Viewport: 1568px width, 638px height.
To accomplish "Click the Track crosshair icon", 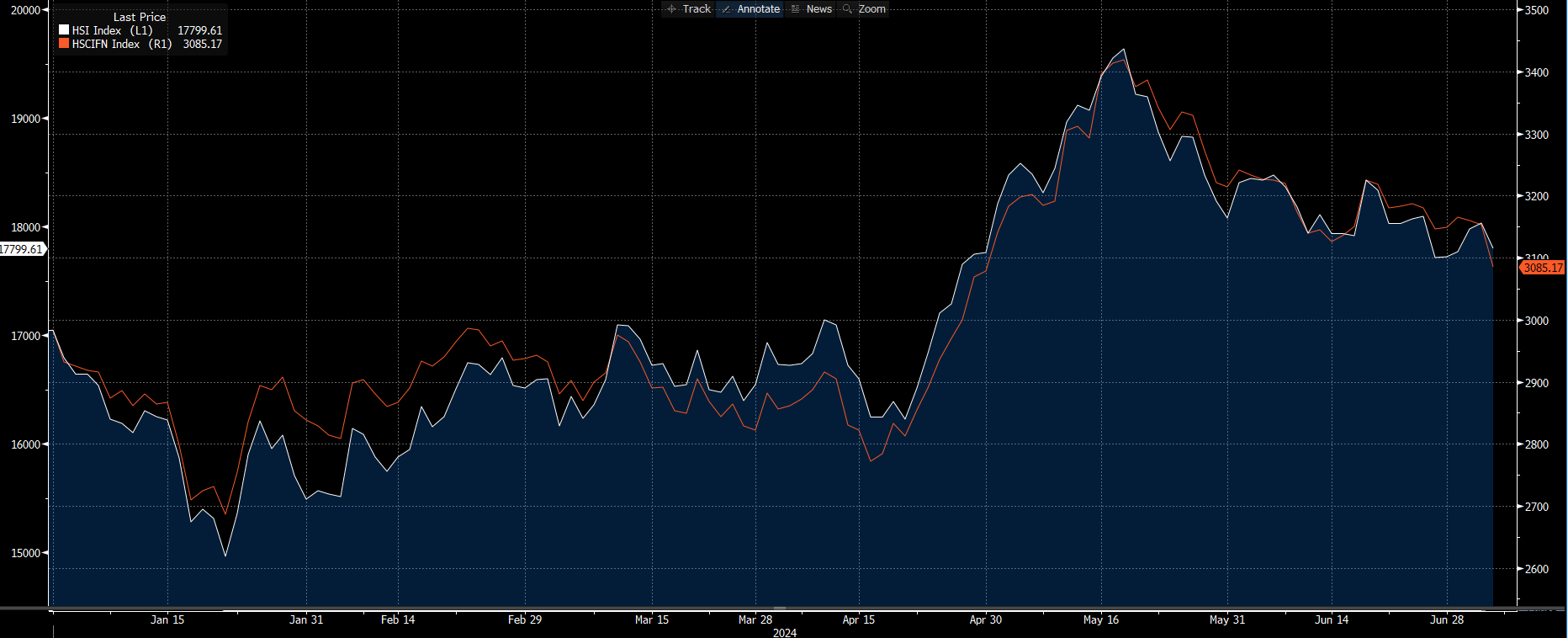I will (672, 9).
